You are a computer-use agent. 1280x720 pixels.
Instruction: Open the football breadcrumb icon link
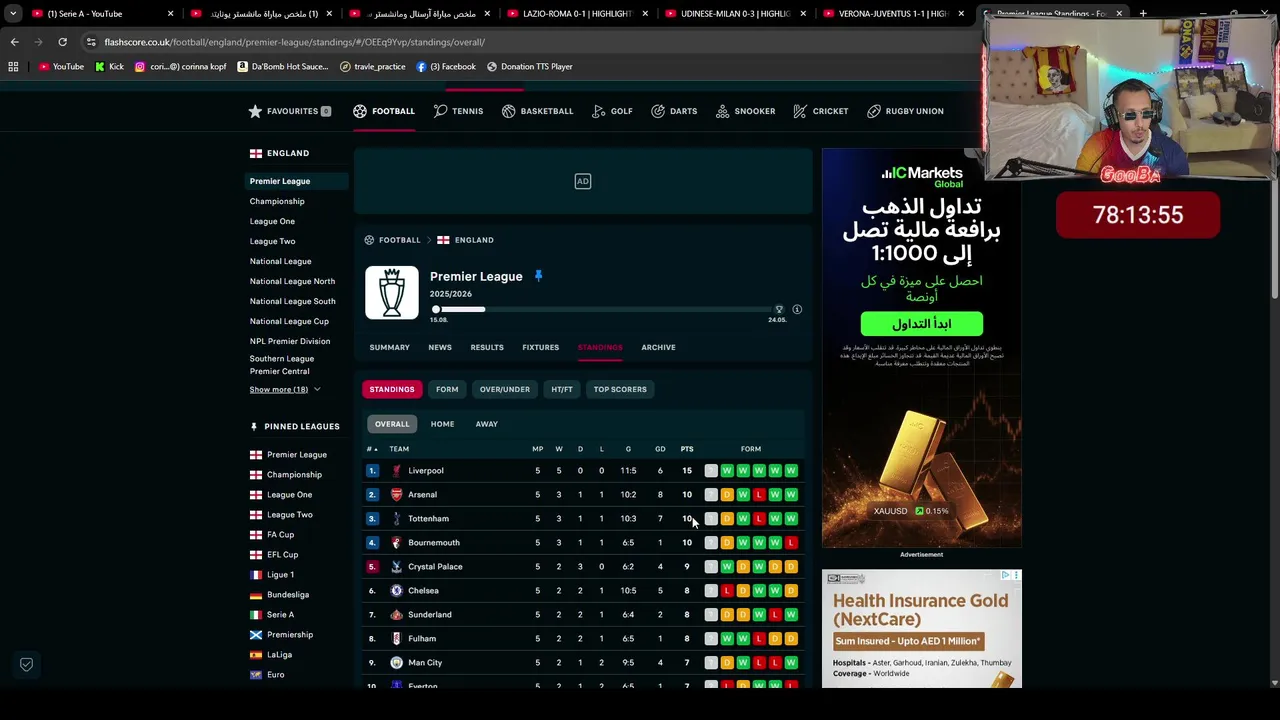coord(369,240)
